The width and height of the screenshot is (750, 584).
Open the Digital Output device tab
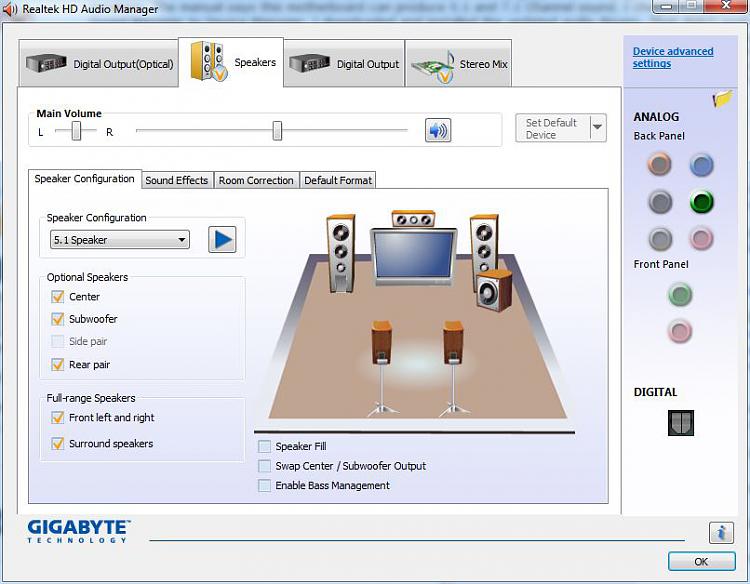(344, 64)
